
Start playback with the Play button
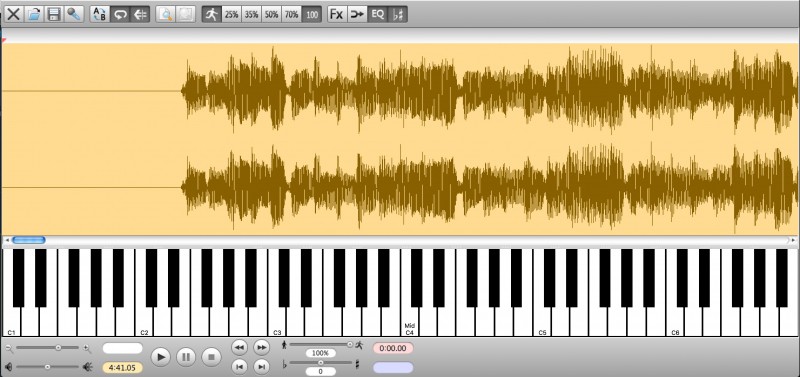pos(161,357)
